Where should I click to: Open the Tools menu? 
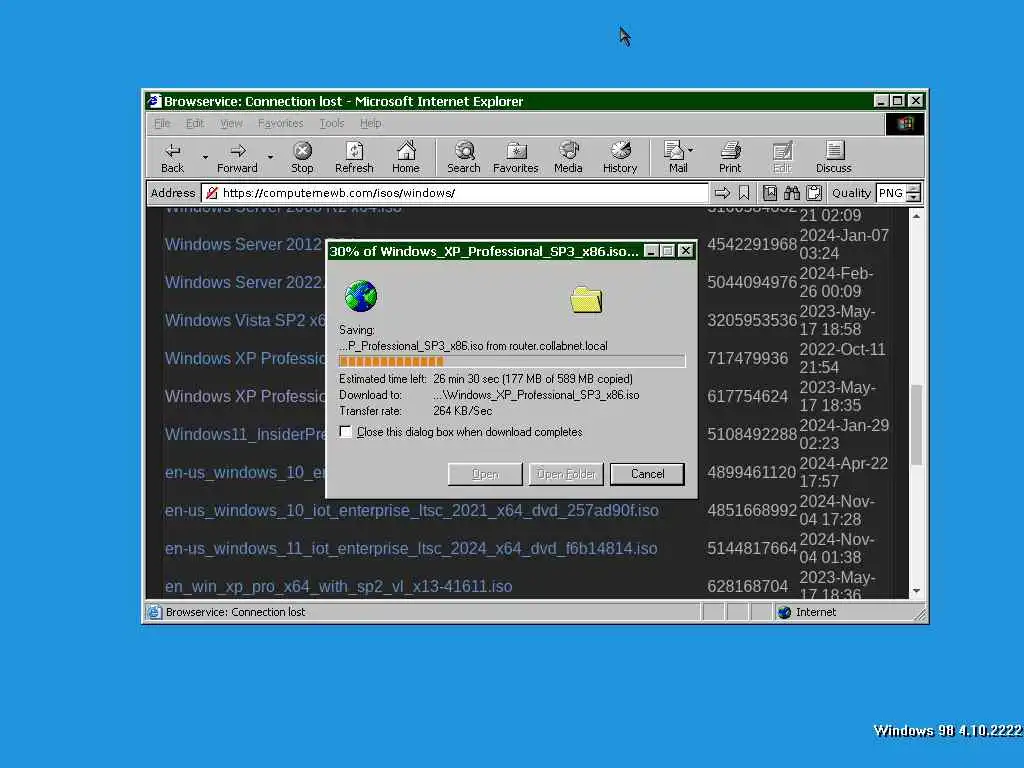332,123
